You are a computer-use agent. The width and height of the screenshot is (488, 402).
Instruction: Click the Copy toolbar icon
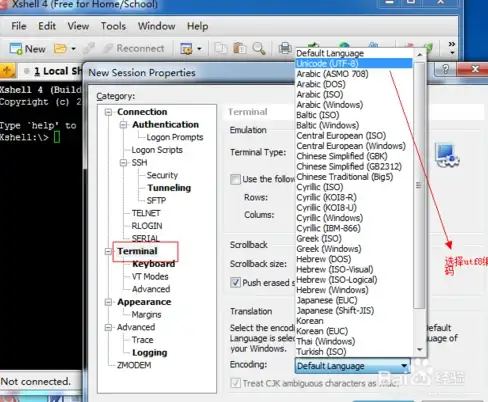click(x=221, y=49)
